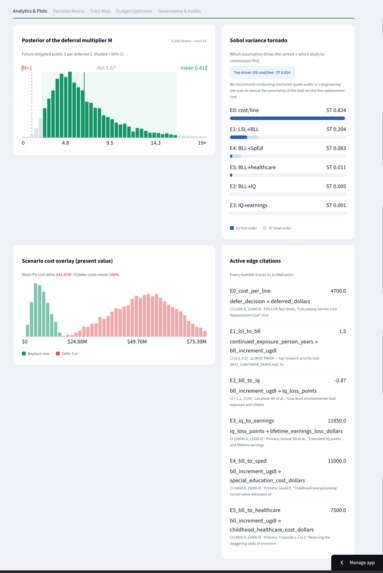
Task: Click the 'Posterior of the deferral multiplier M' heading
Action: (x=67, y=40)
